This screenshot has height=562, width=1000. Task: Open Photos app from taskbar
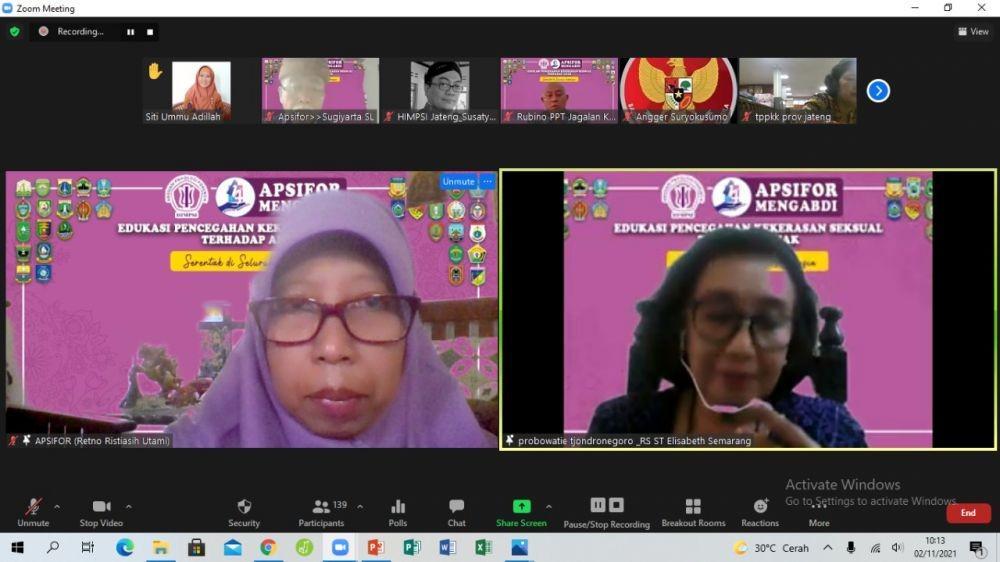tap(519, 547)
